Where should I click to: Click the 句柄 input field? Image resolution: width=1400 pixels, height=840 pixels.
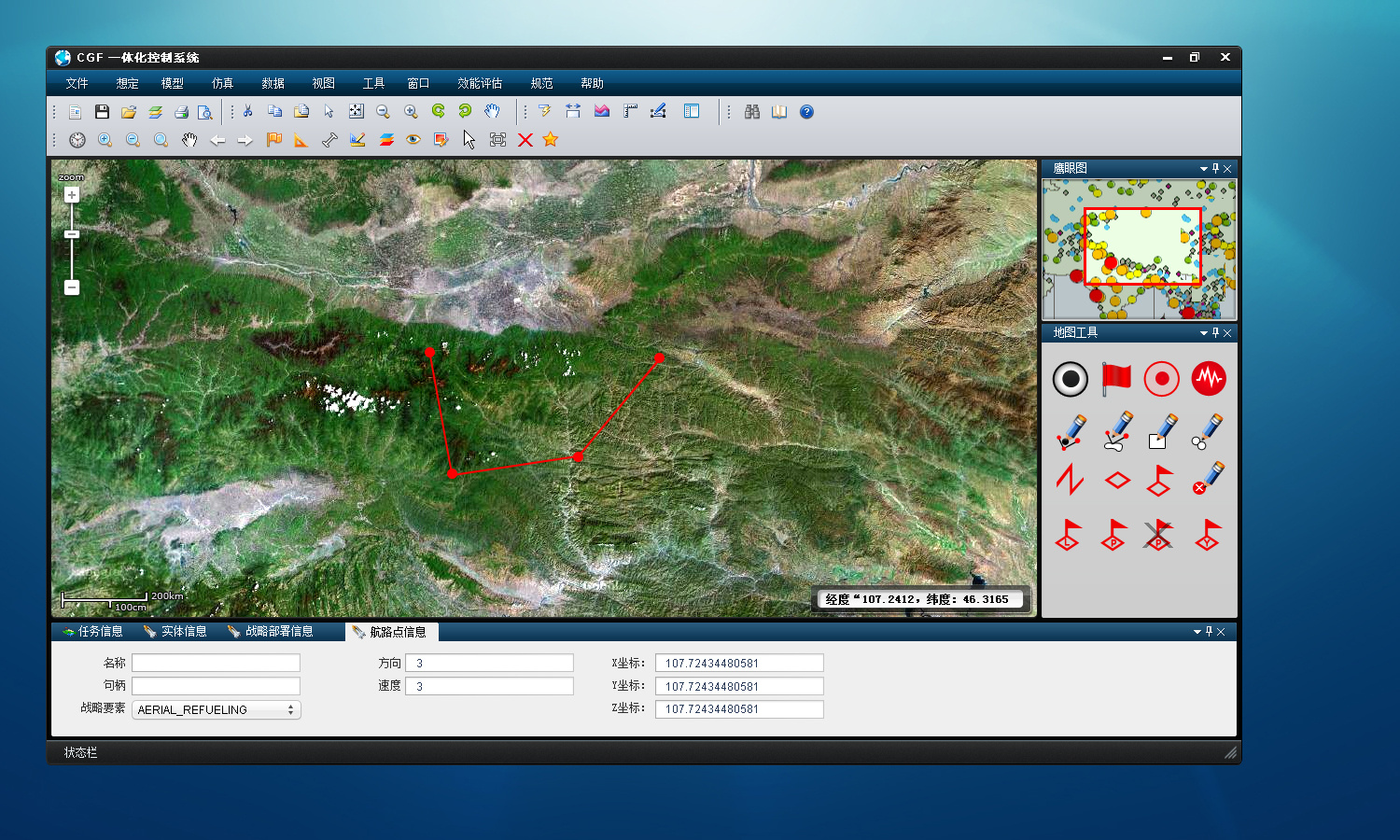click(216, 686)
